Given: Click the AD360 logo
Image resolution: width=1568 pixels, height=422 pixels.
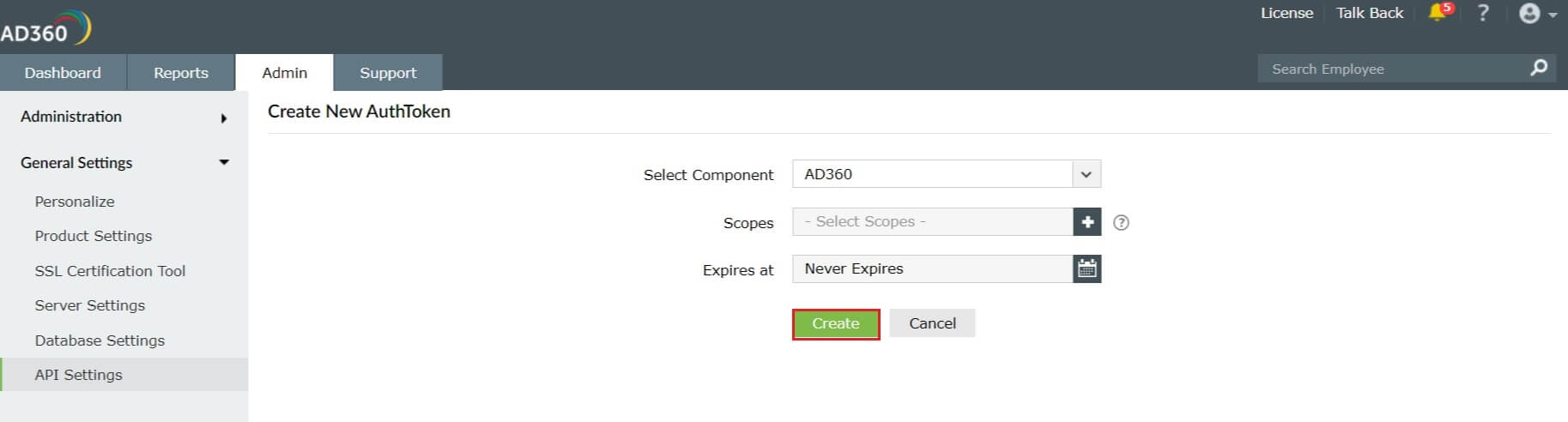Looking at the screenshot, I should 45,28.
